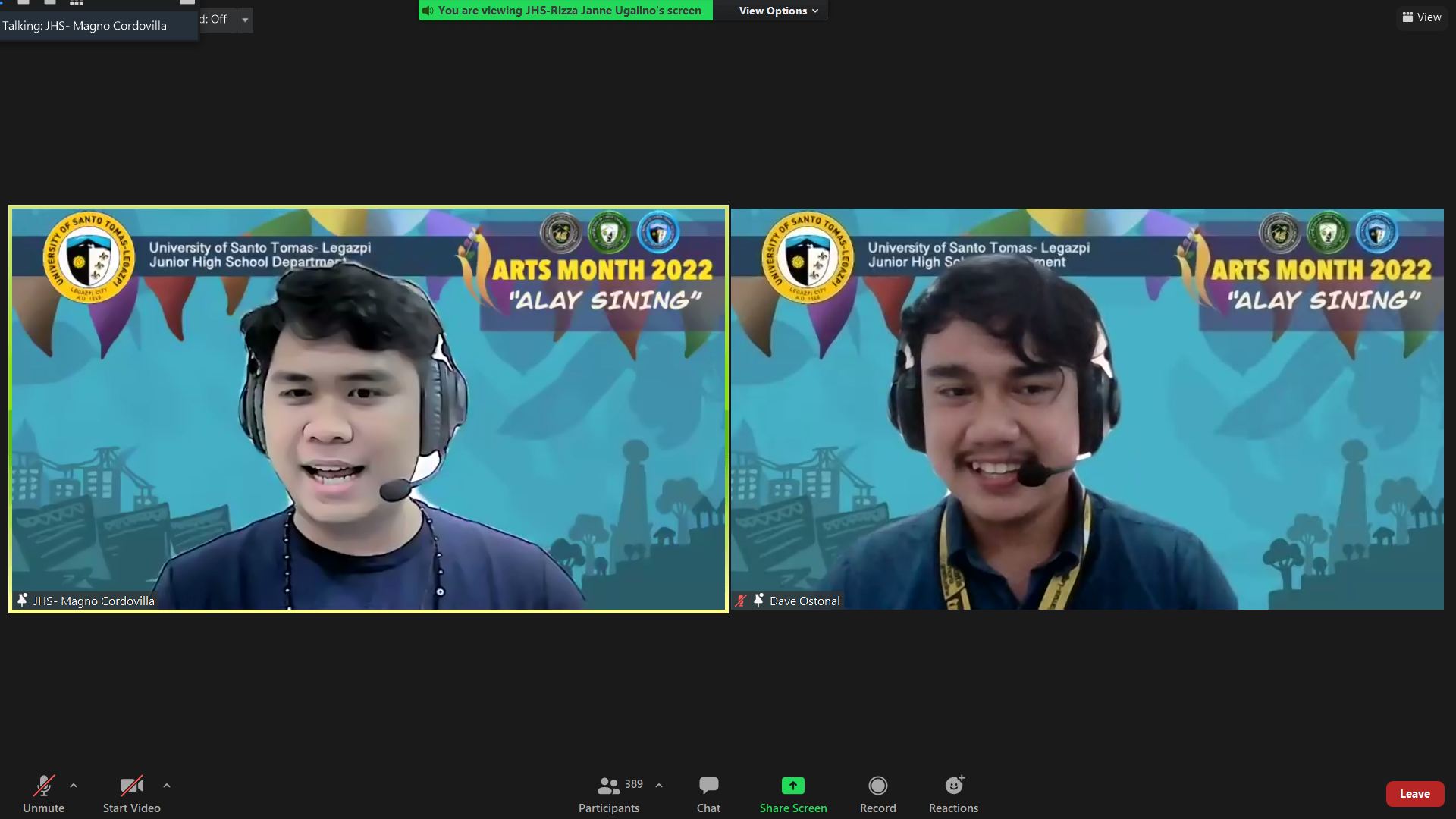Click pin icon beside Dave Ostonal's name
The image size is (1456, 819).
pyautogui.click(x=758, y=600)
